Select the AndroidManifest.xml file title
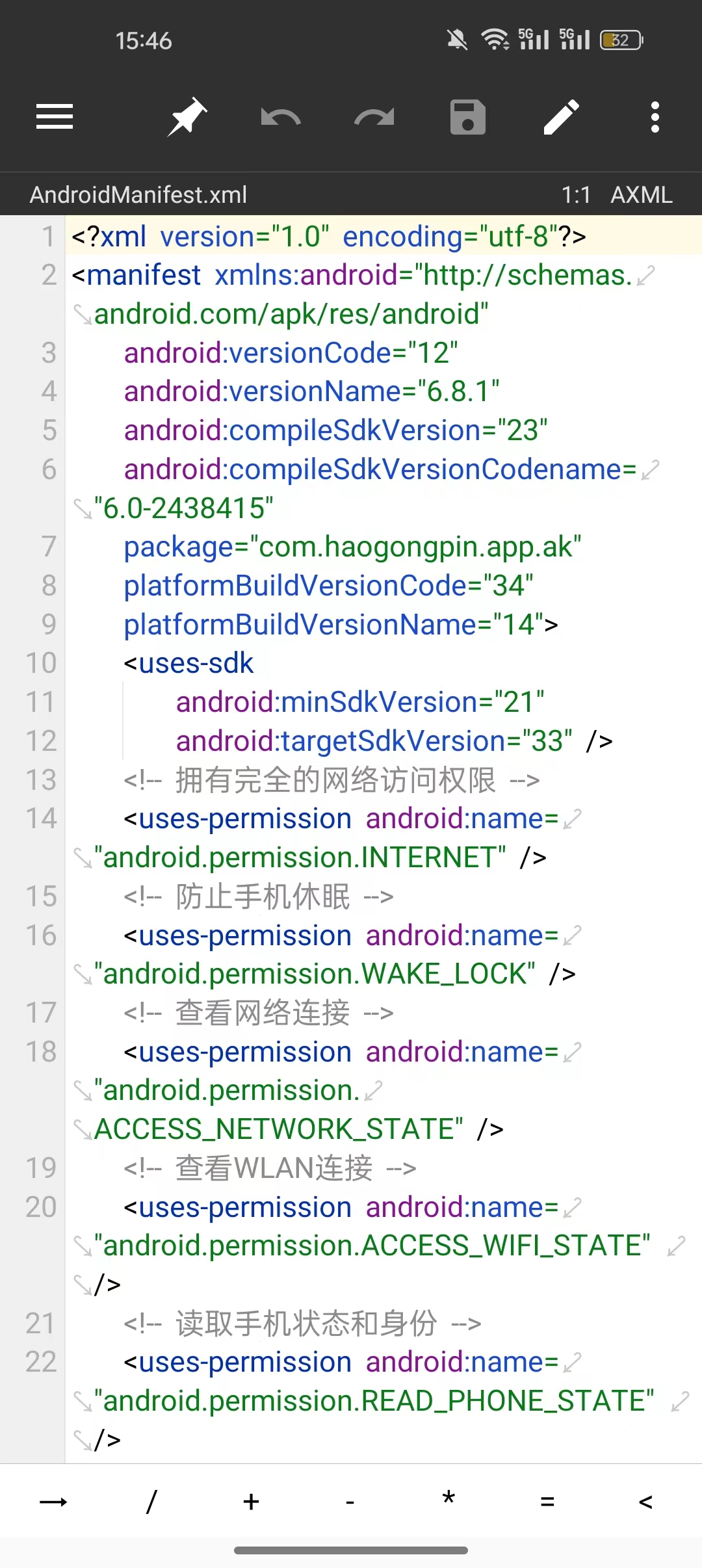This screenshot has width=702, height=1568. coord(138,194)
